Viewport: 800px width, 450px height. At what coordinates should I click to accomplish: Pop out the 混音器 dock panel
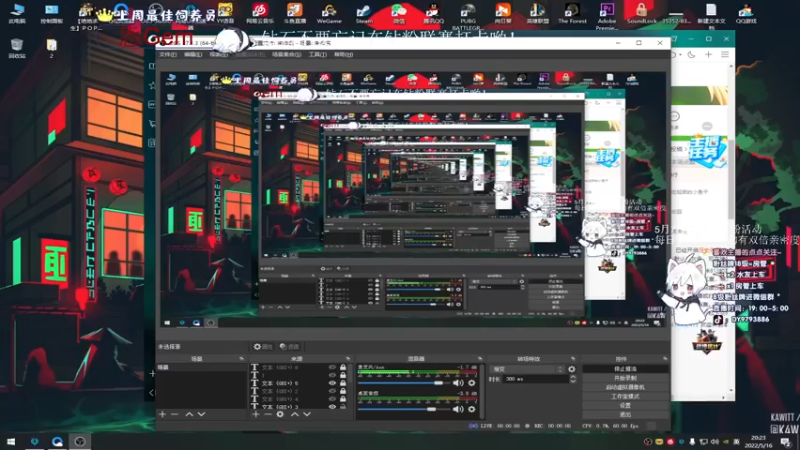(x=480, y=359)
